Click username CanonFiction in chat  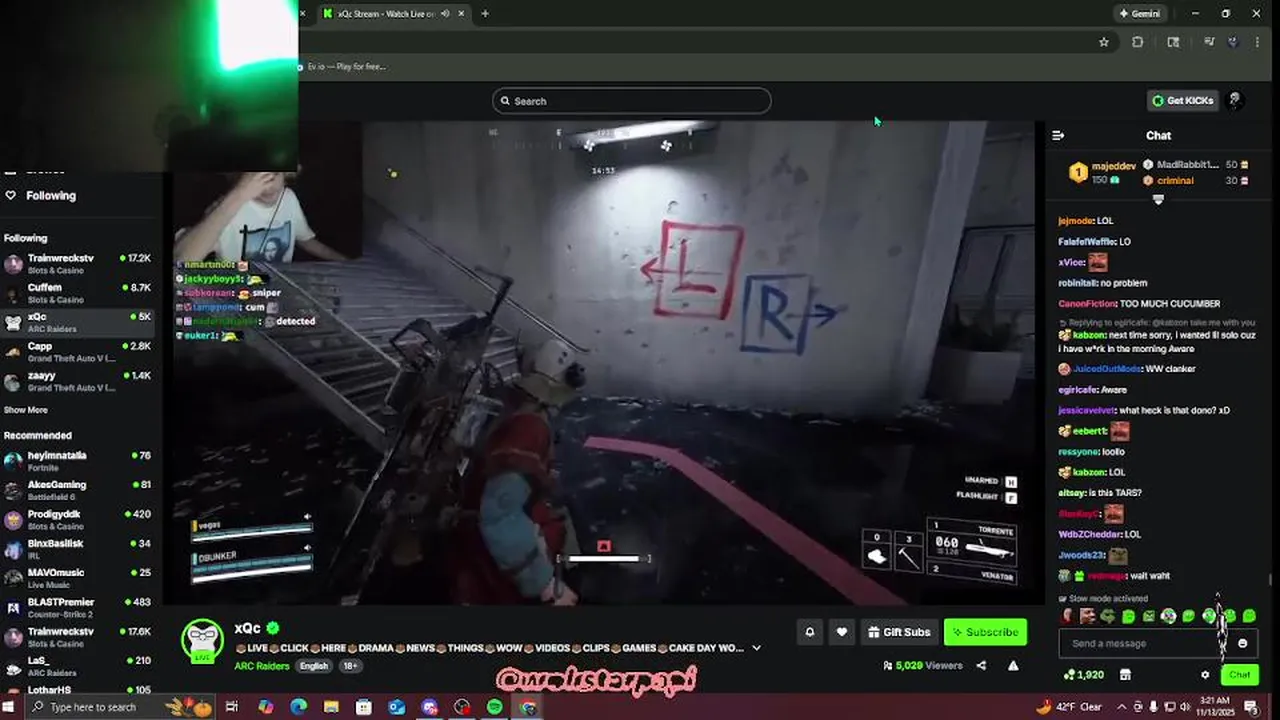click(x=1087, y=304)
